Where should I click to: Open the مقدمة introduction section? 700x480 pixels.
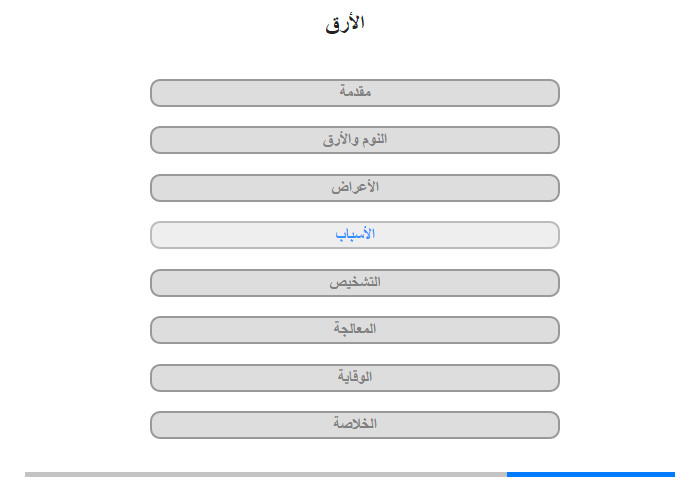pyautogui.click(x=355, y=93)
